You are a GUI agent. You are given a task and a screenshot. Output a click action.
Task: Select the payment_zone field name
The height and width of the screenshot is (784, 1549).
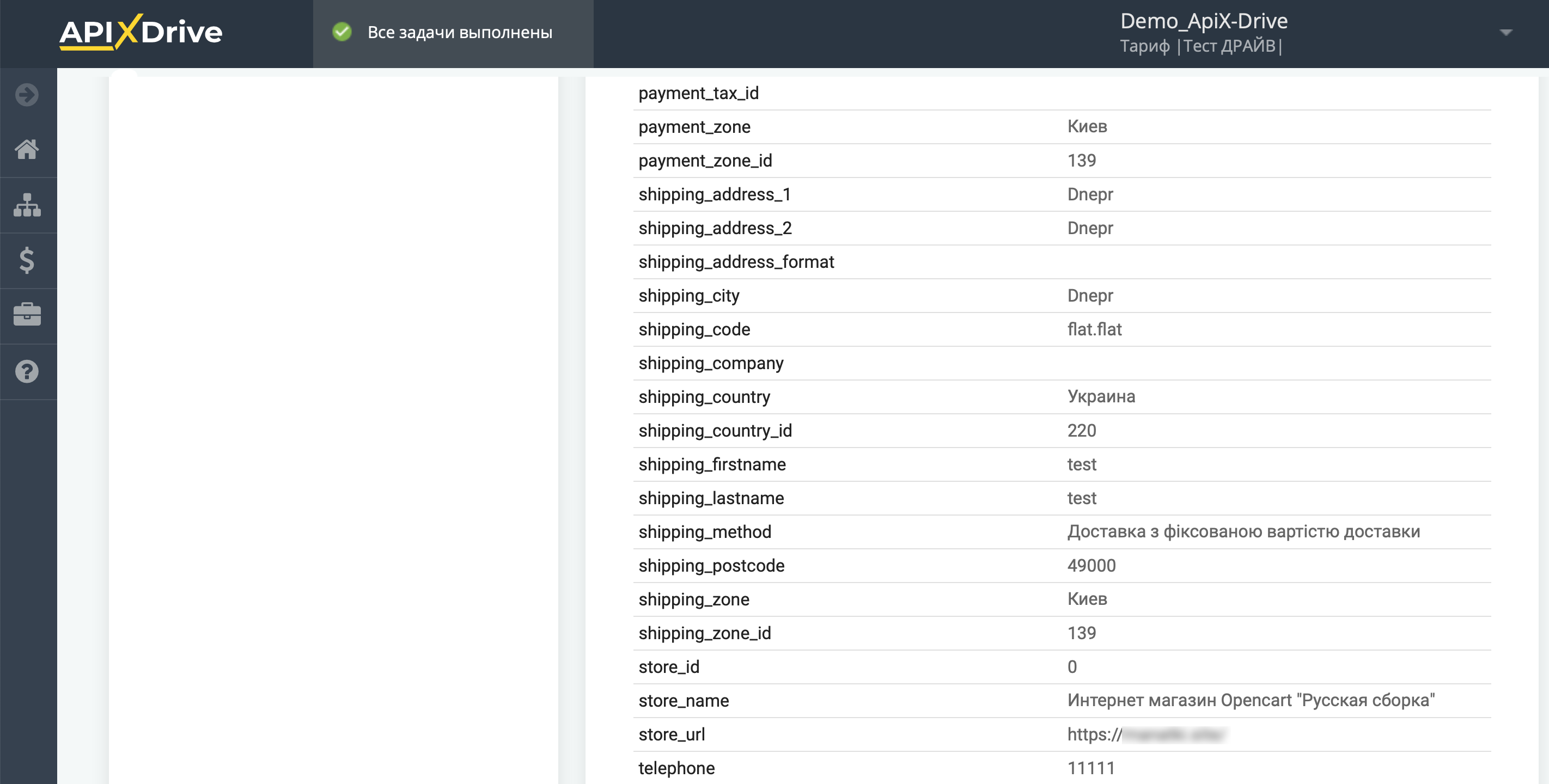[694, 127]
